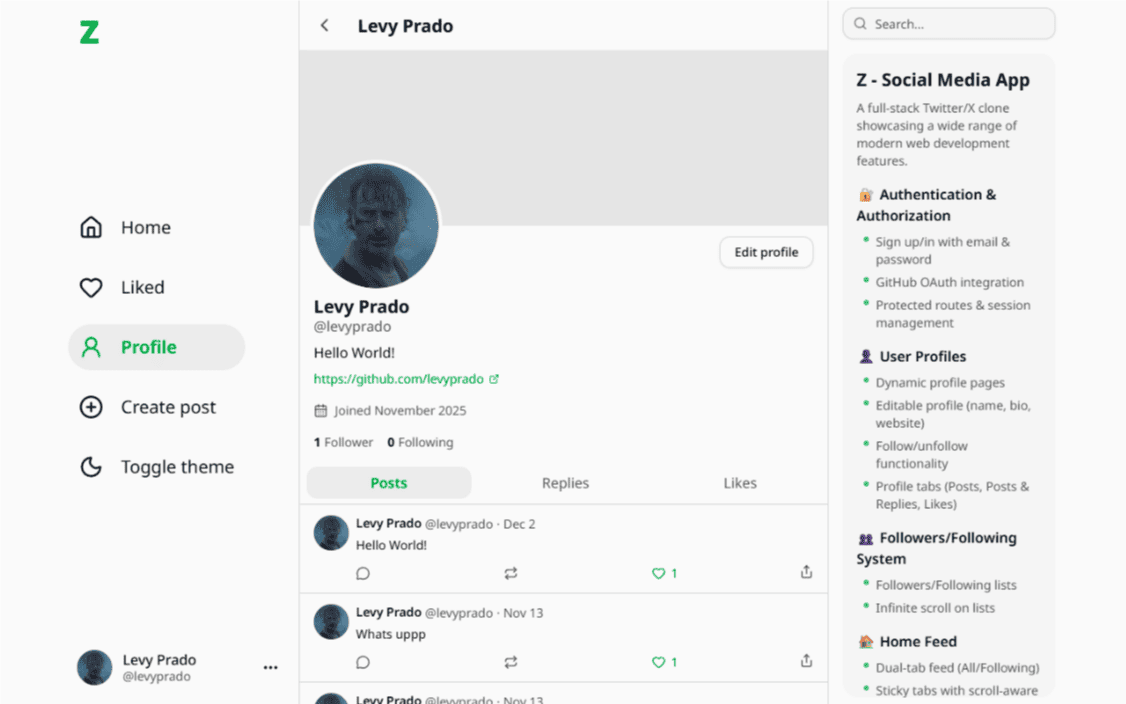Like the Whats uppp post
Viewport: 1126px width, 704px height.
[x=657, y=661]
